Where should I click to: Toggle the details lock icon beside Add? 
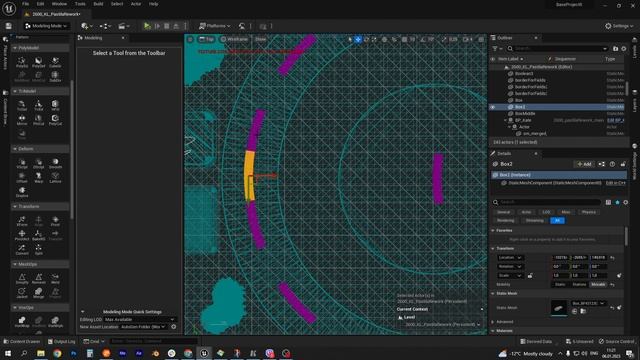[623, 164]
